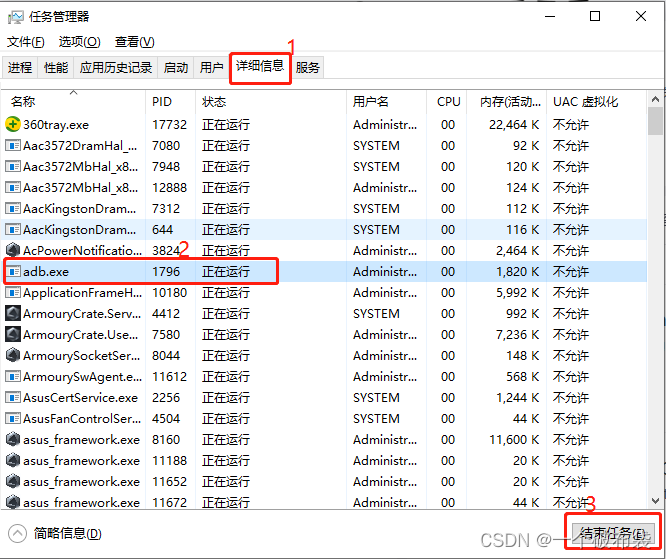Click memory value 2,464 K
Viewport: 666px width, 559px height.
point(517,250)
